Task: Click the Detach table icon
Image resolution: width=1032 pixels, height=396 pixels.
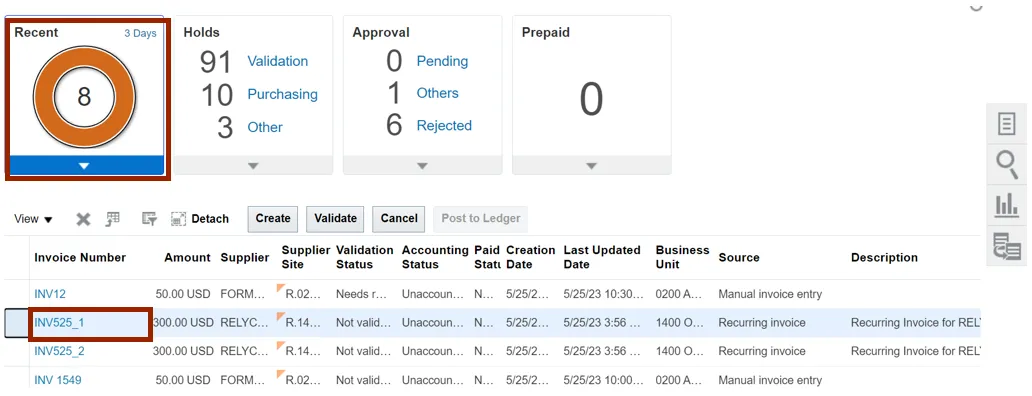Action: tap(178, 219)
